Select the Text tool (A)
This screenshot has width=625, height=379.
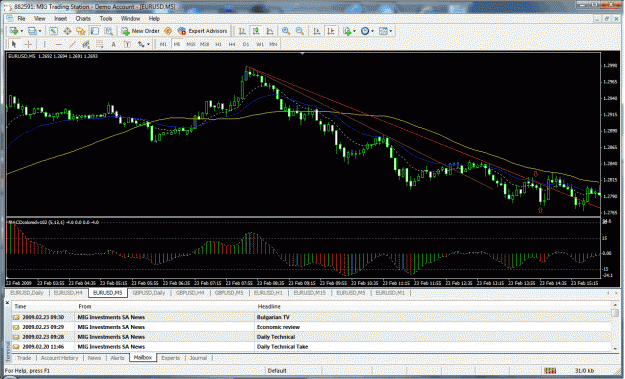pyautogui.click(x=114, y=44)
